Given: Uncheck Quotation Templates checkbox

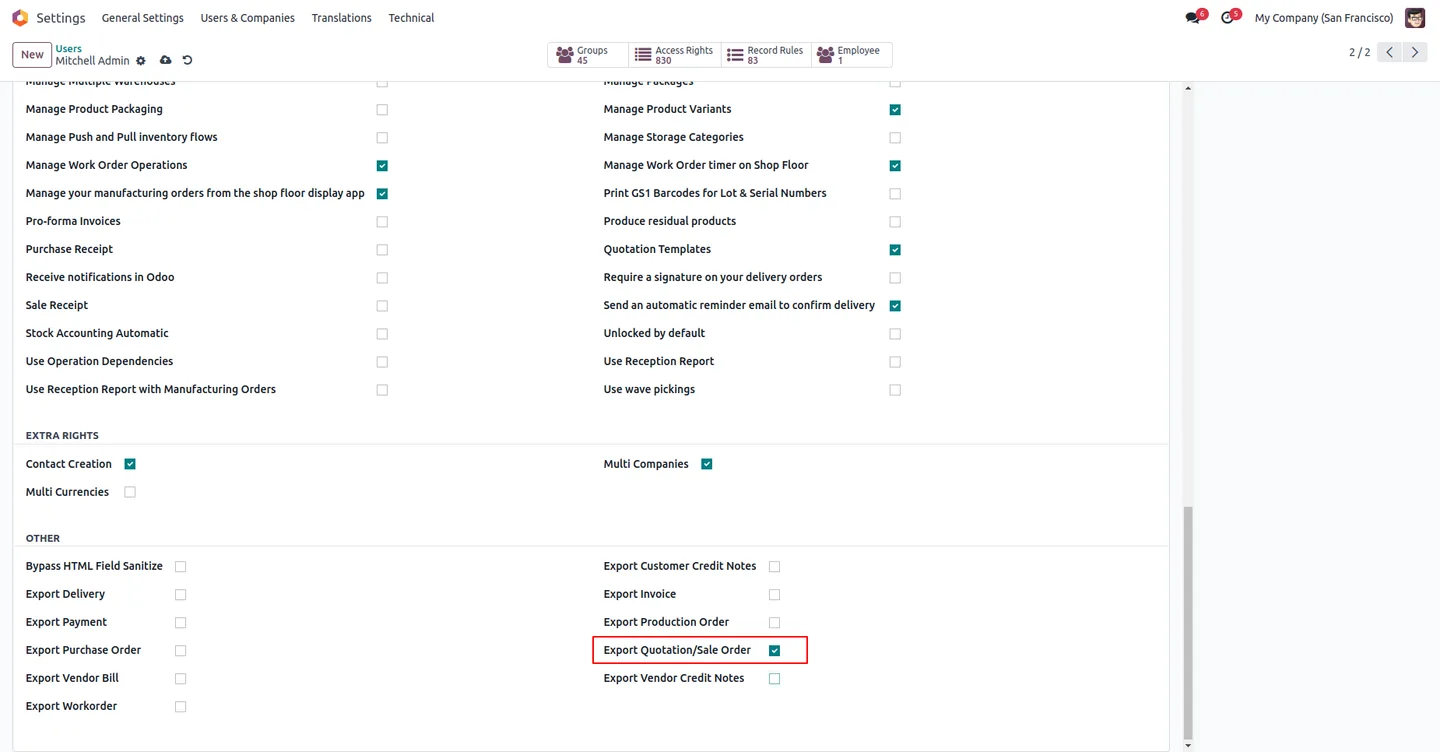Looking at the screenshot, I should click(x=895, y=250).
